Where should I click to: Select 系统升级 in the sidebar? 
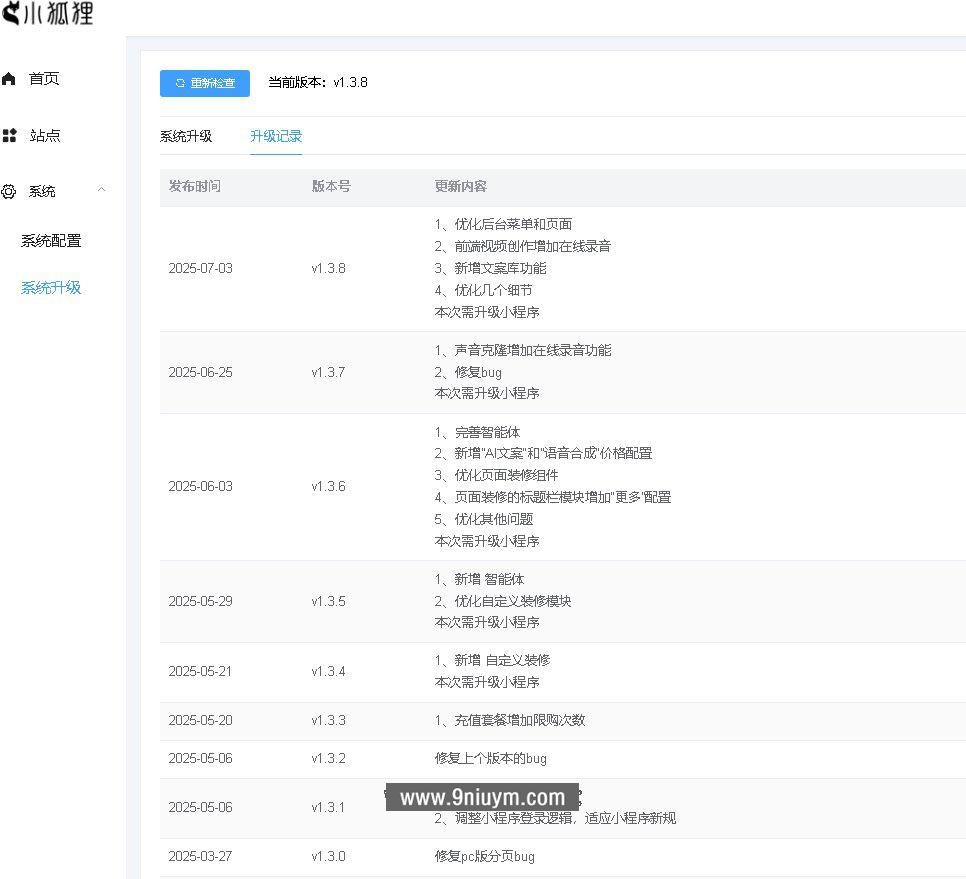tap(51, 287)
